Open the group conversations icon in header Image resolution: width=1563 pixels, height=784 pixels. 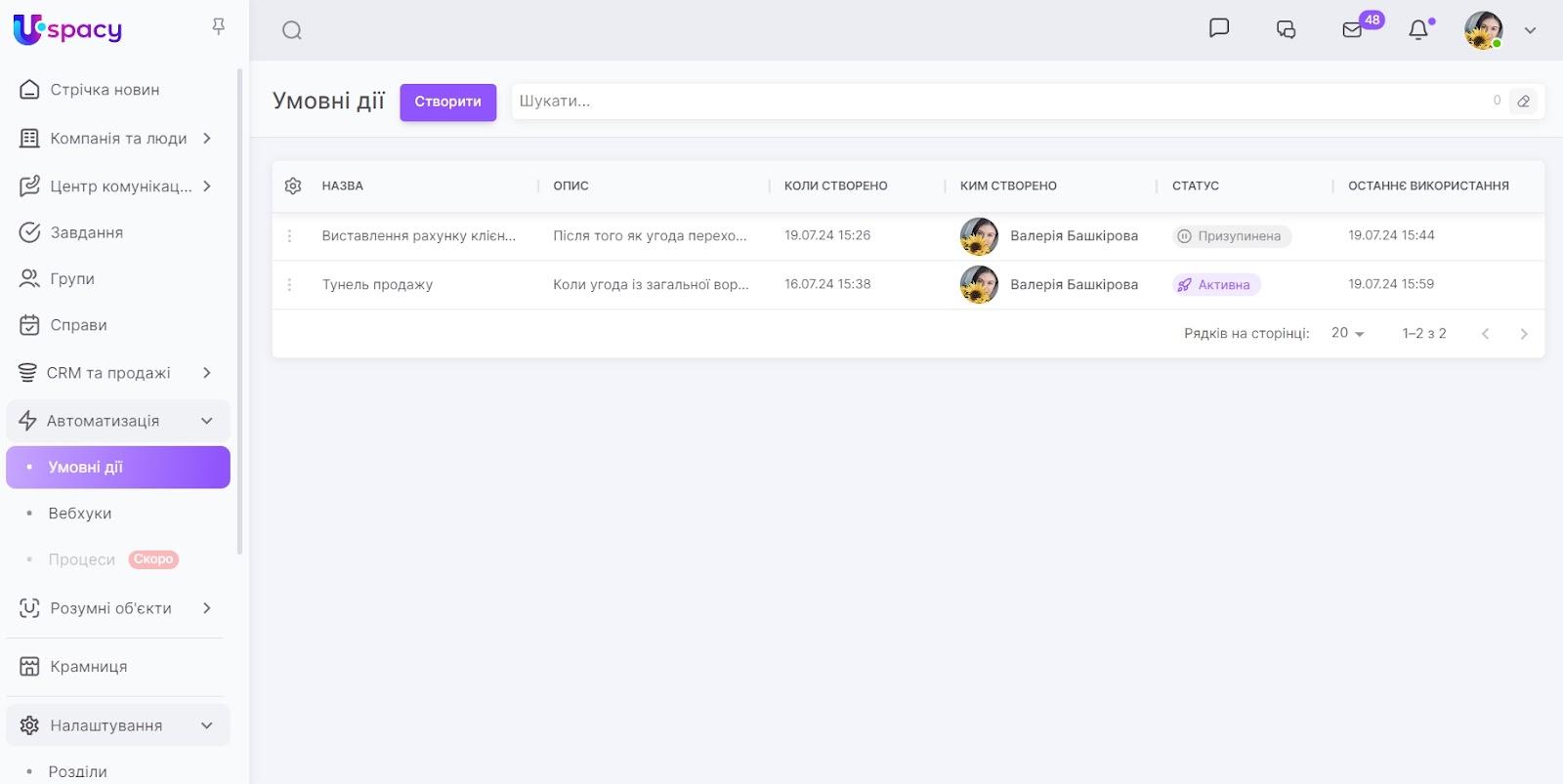(x=1286, y=29)
